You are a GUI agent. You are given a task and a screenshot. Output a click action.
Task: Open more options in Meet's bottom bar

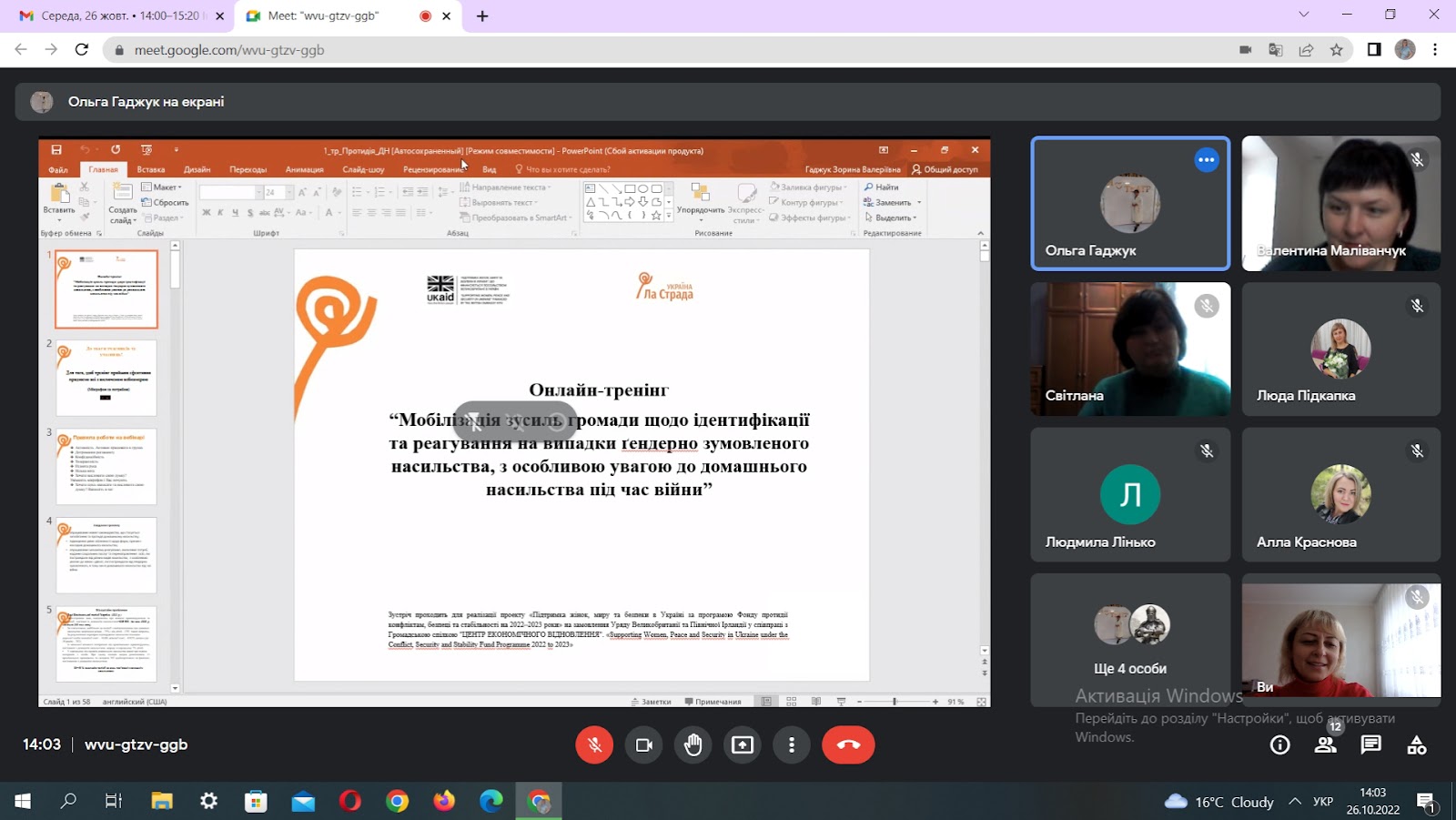pos(792,744)
